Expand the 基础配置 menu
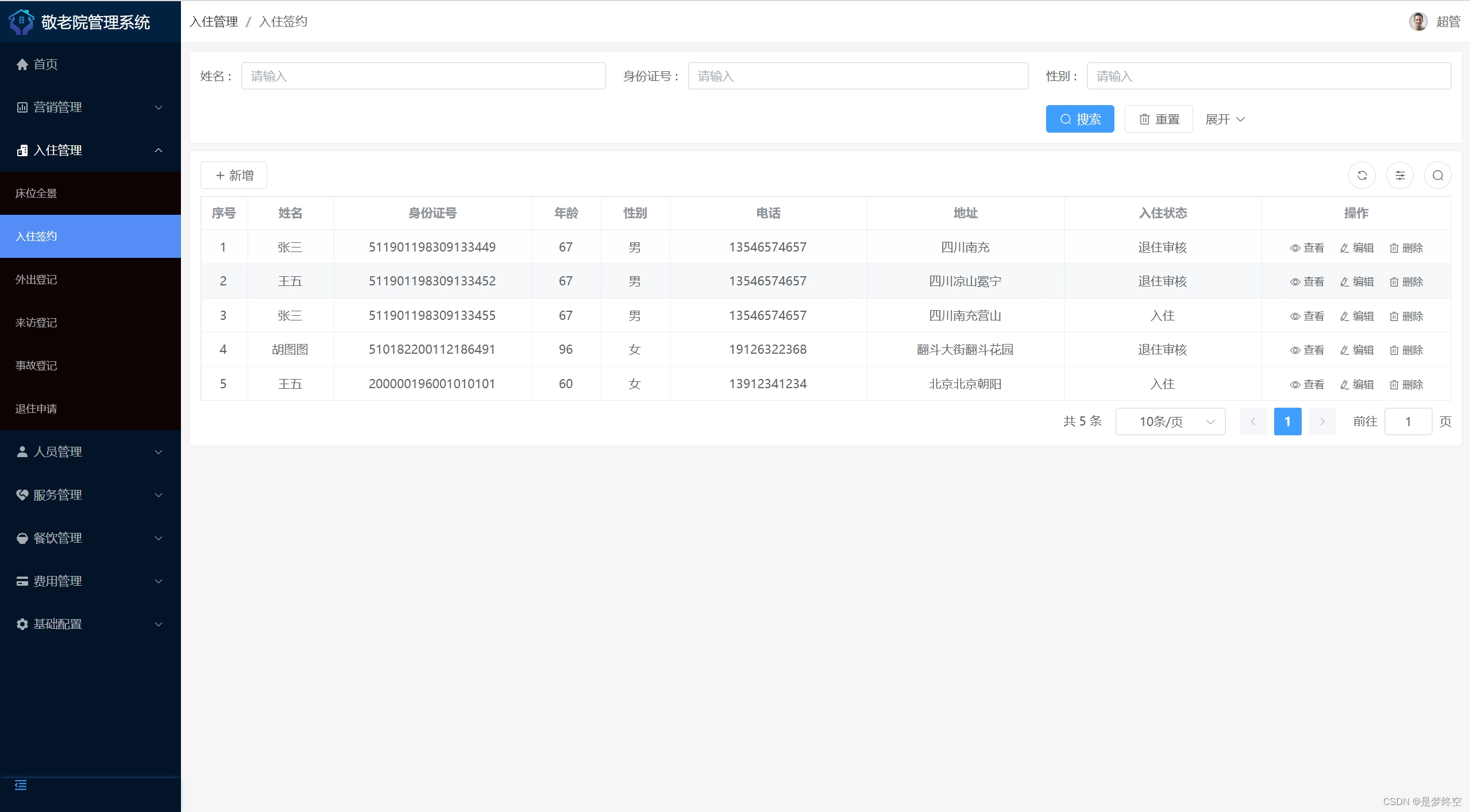 [90, 624]
